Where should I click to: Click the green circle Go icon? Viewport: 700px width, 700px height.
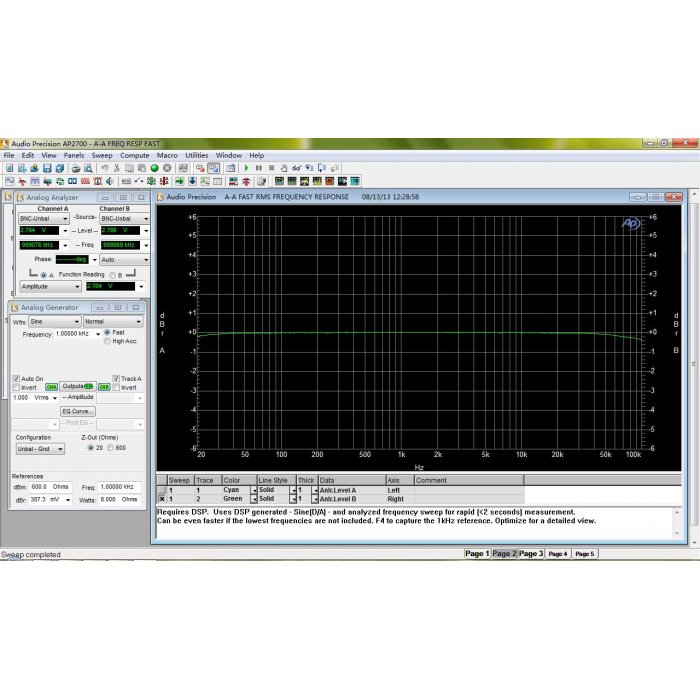click(154, 168)
